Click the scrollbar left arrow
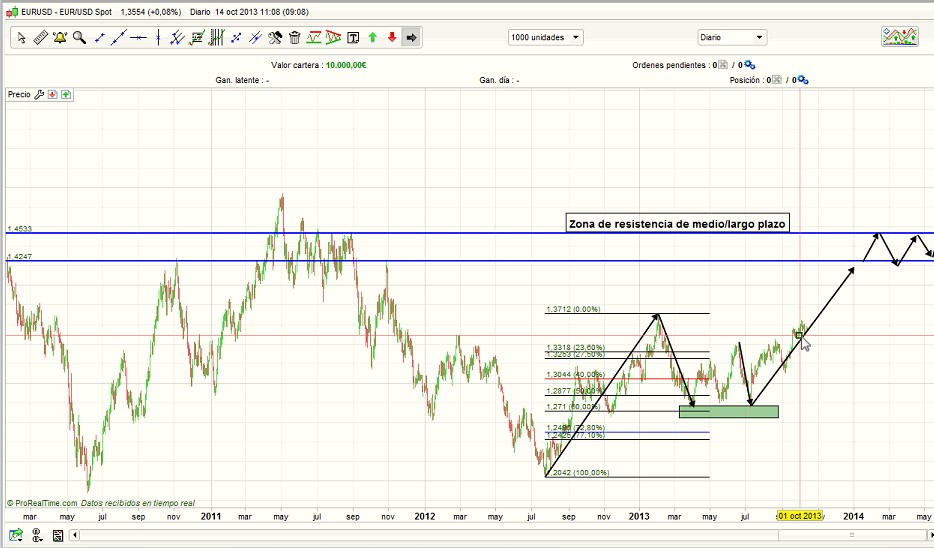Screen dimensions: 934x548 point(74,535)
